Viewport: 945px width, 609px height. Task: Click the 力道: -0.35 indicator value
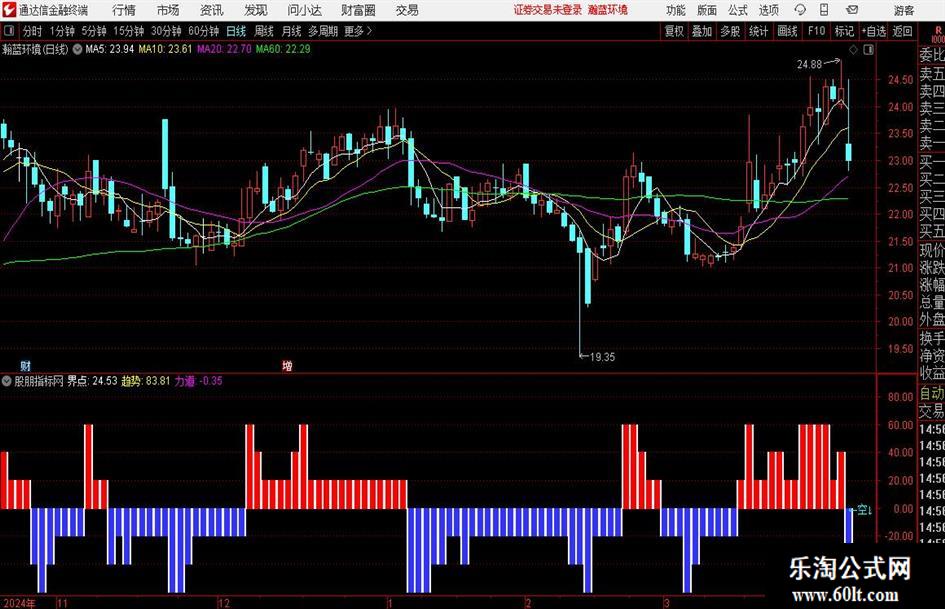click(198, 380)
